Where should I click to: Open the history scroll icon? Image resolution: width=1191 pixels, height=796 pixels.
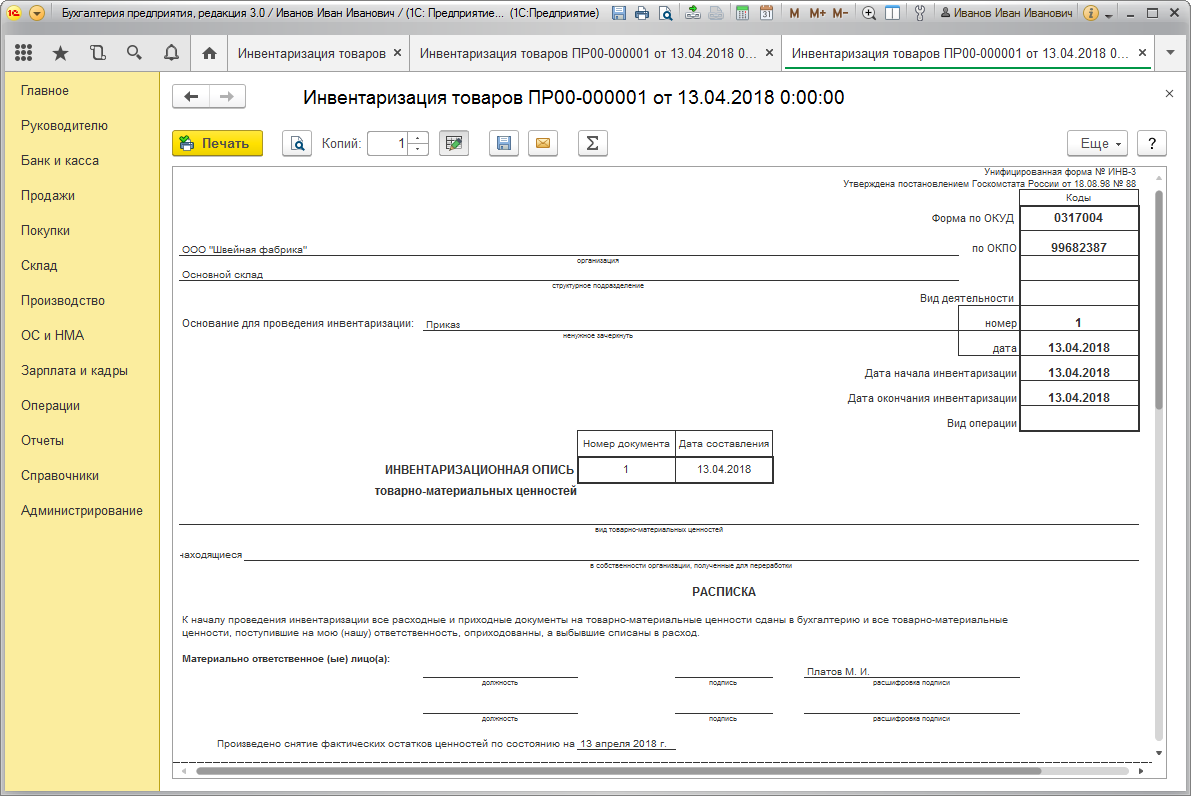click(97, 53)
